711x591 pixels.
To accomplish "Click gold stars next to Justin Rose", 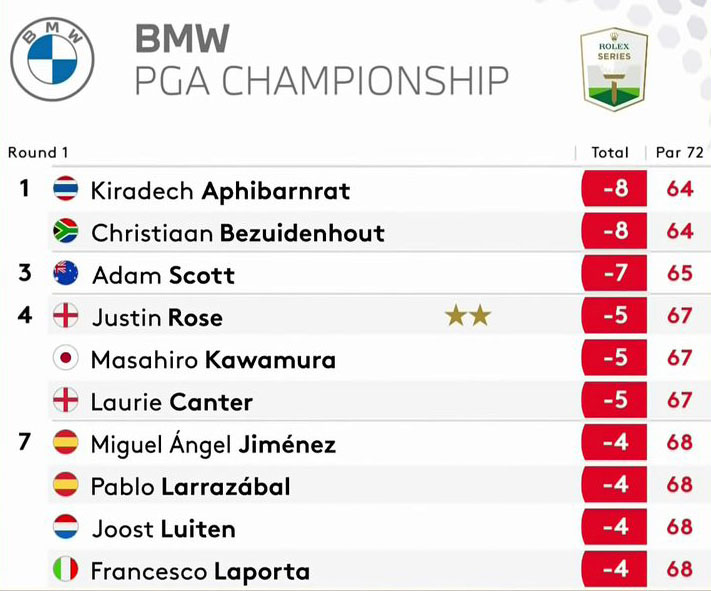I will pos(468,316).
